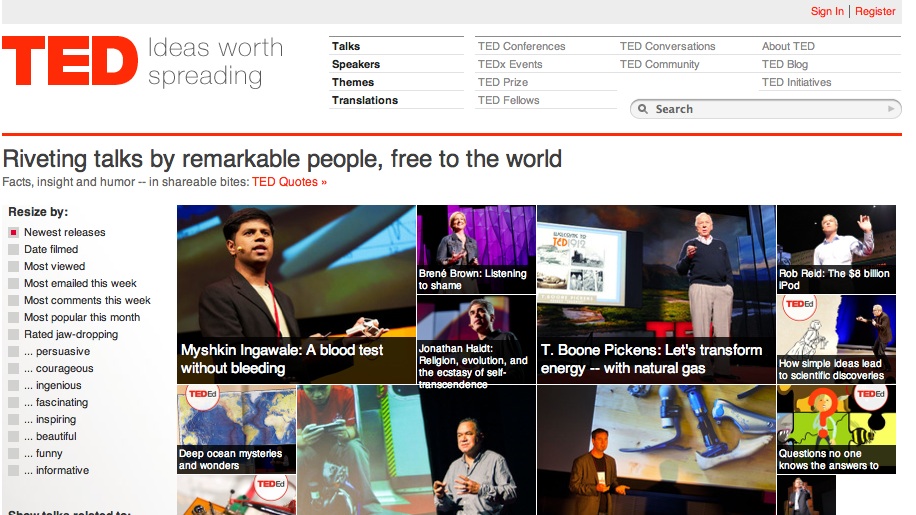Open Myshkin Ingawale blood test talk

(x=296, y=294)
